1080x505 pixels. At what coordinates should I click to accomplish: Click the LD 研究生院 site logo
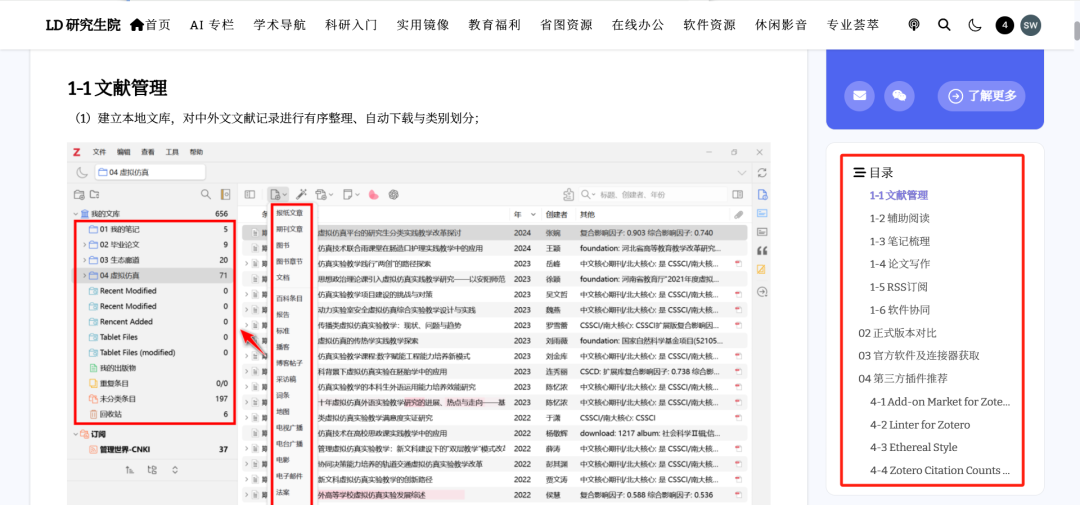(x=83, y=25)
